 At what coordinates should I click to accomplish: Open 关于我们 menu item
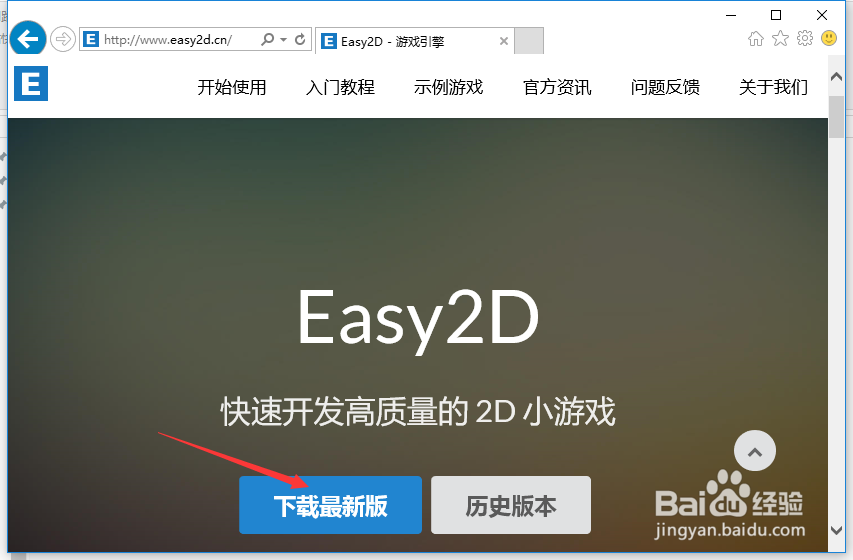click(774, 87)
